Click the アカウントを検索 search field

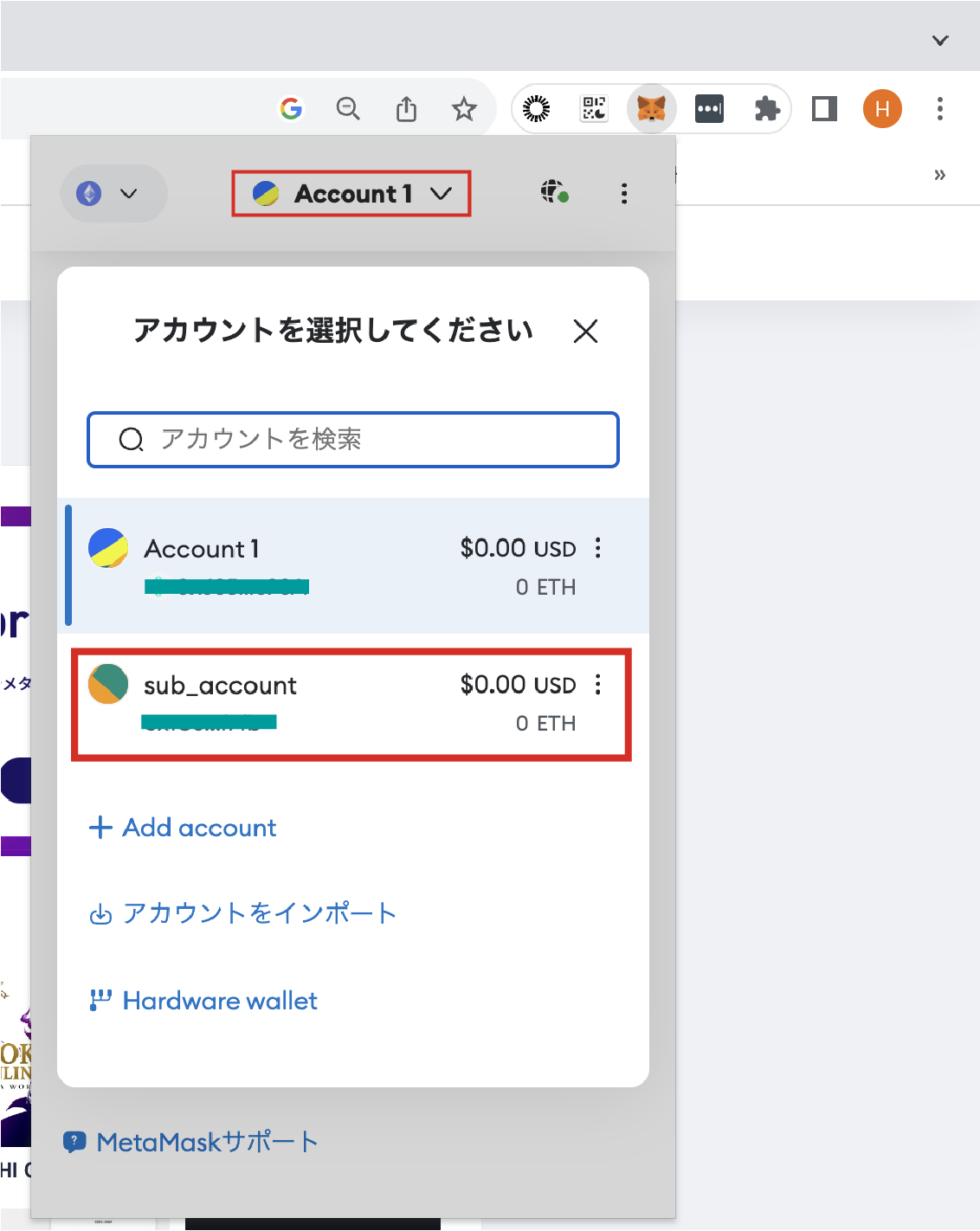(x=353, y=440)
